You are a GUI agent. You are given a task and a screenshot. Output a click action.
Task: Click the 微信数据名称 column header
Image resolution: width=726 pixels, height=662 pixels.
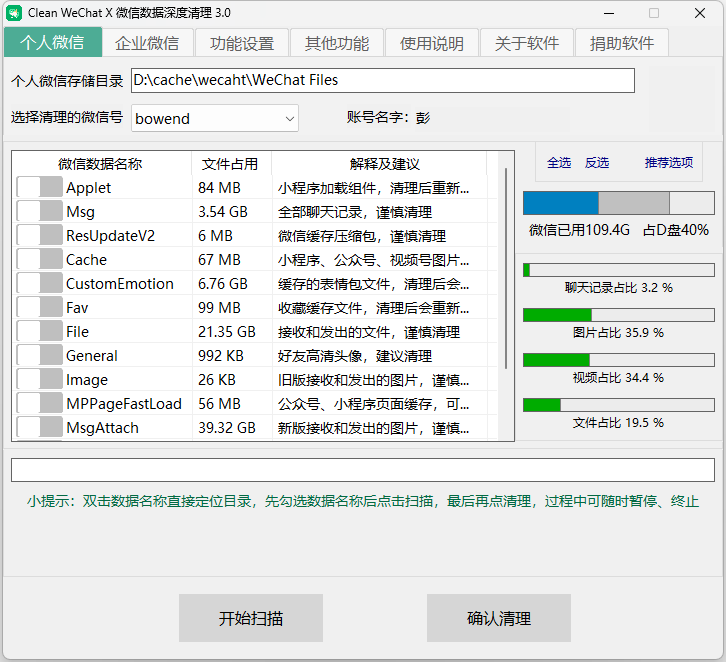tap(100, 163)
